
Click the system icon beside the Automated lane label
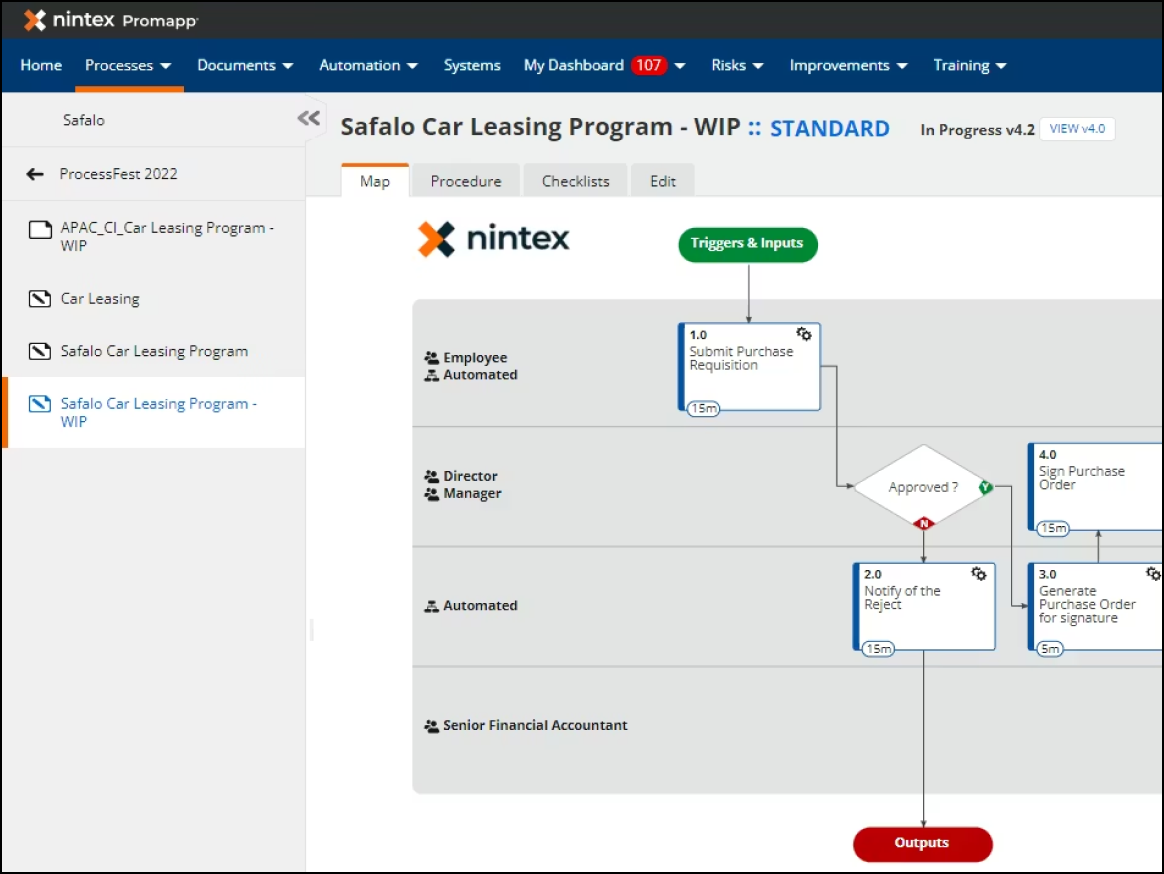click(431, 606)
